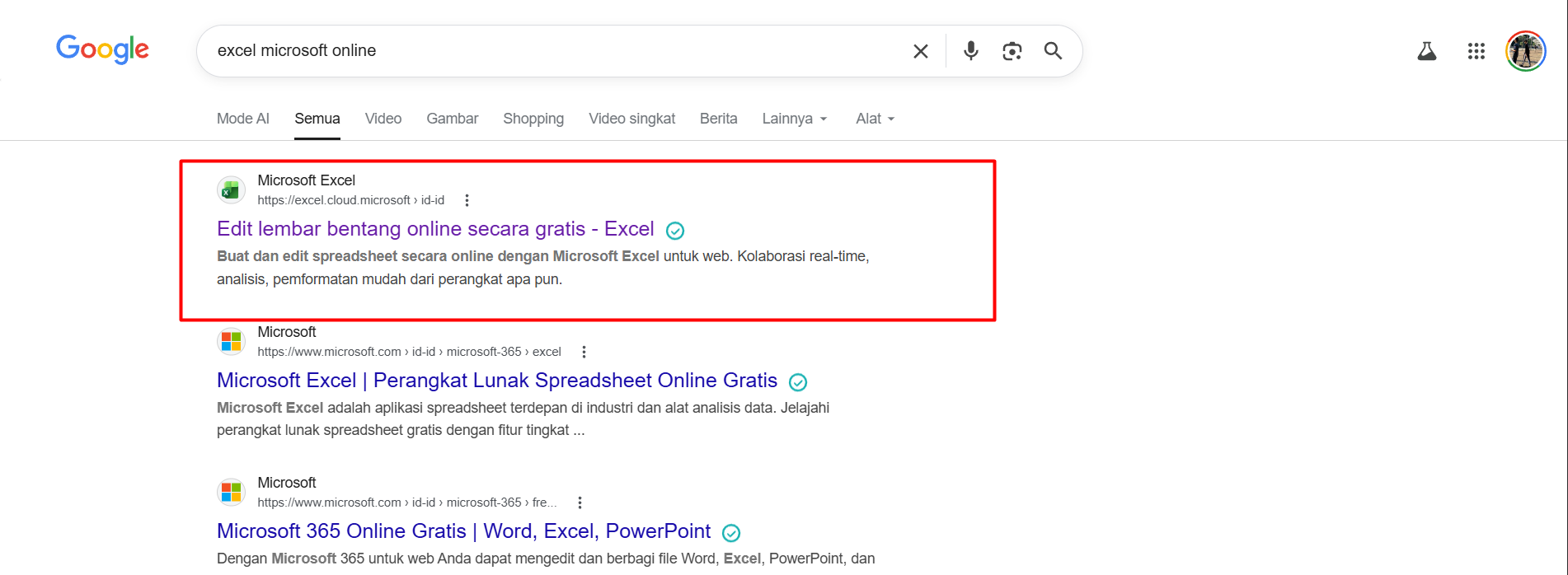Open the Google account profile picture

[x=1525, y=51]
